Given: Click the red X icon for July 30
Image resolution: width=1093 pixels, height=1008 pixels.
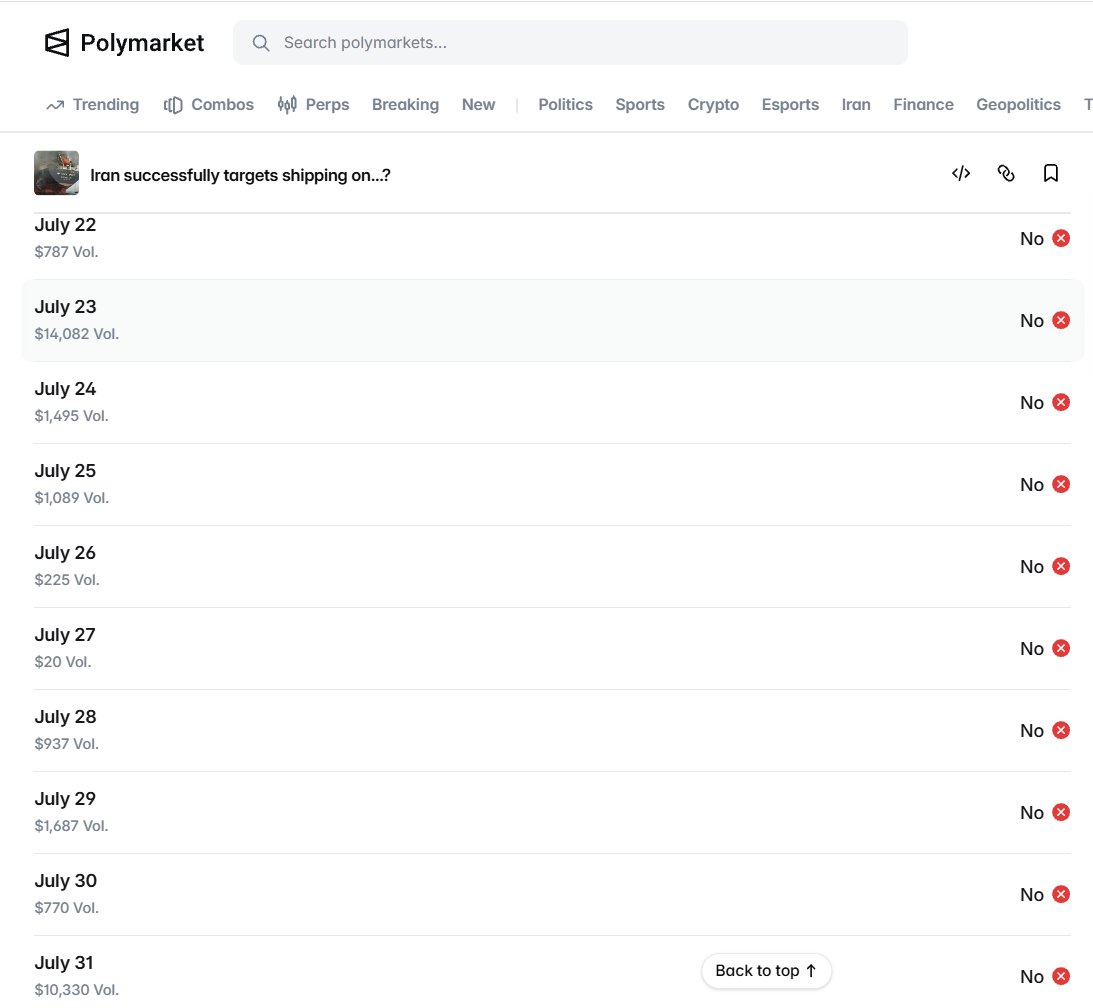Looking at the screenshot, I should [1061, 894].
